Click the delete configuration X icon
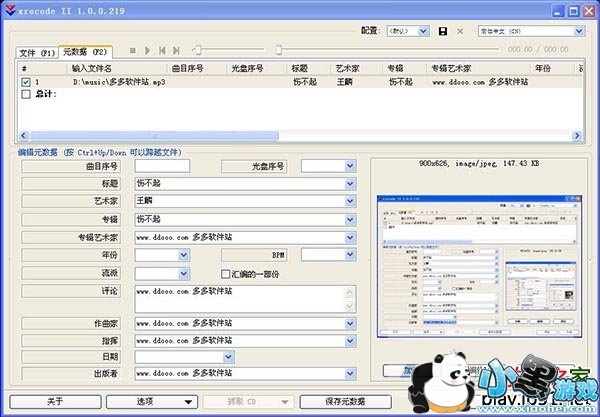Screen dimensions: 600x417 [x=460, y=31]
